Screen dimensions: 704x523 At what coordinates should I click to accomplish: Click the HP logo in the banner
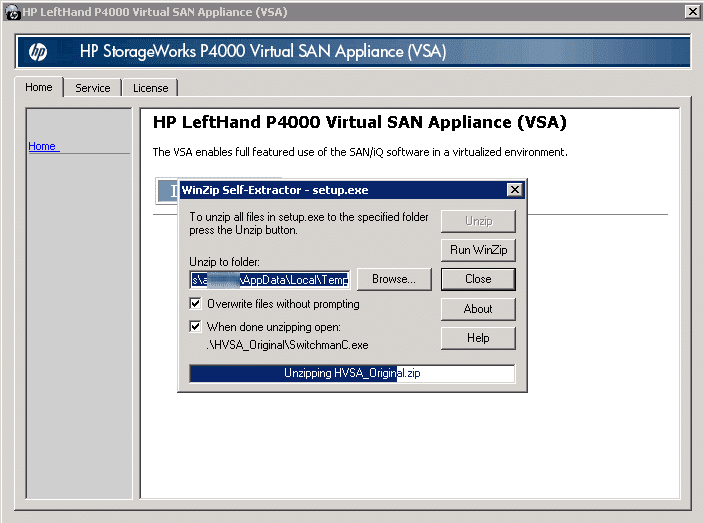click(x=38, y=52)
